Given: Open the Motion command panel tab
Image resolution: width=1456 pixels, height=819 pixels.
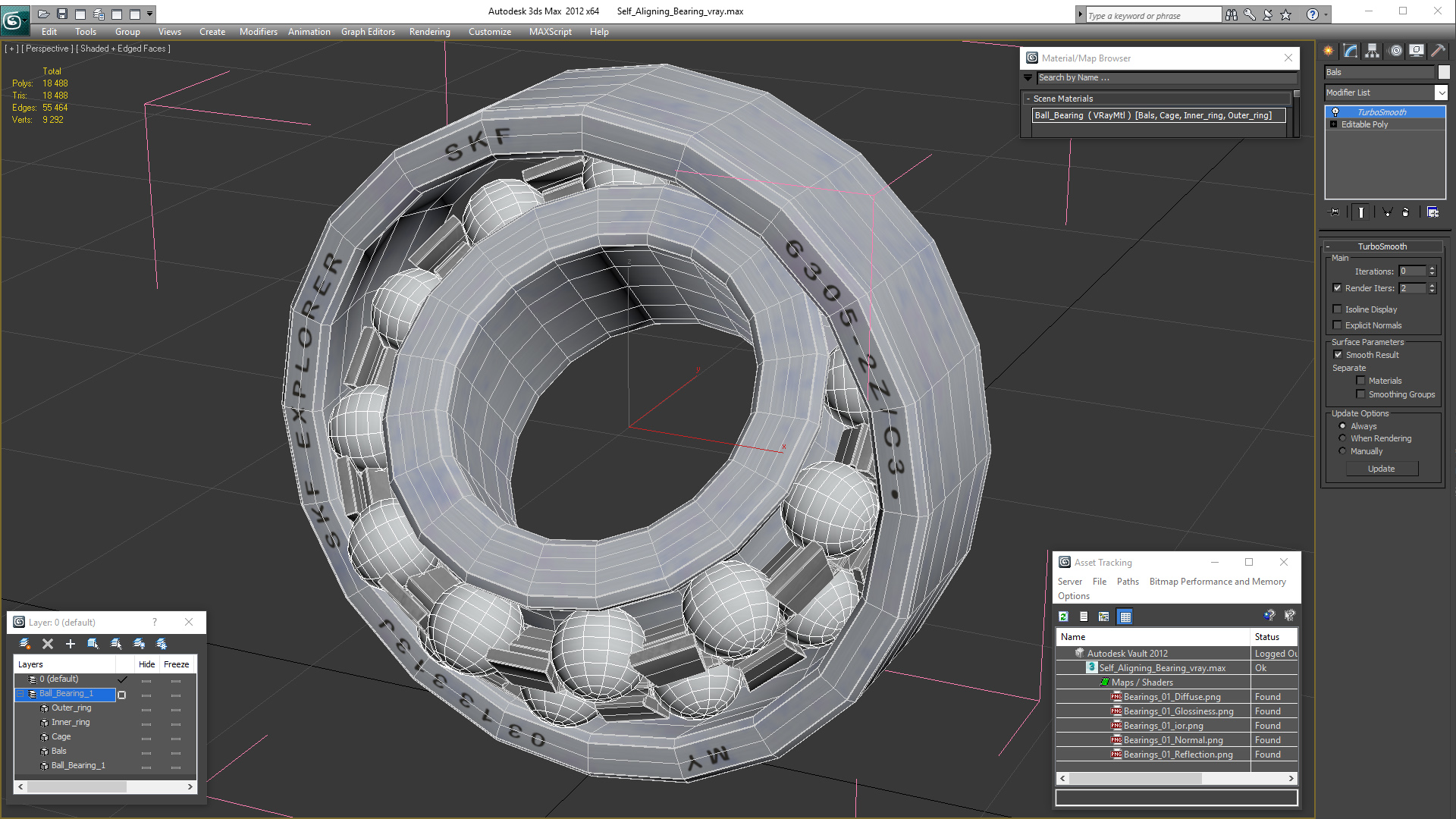Looking at the screenshot, I should tap(1395, 51).
